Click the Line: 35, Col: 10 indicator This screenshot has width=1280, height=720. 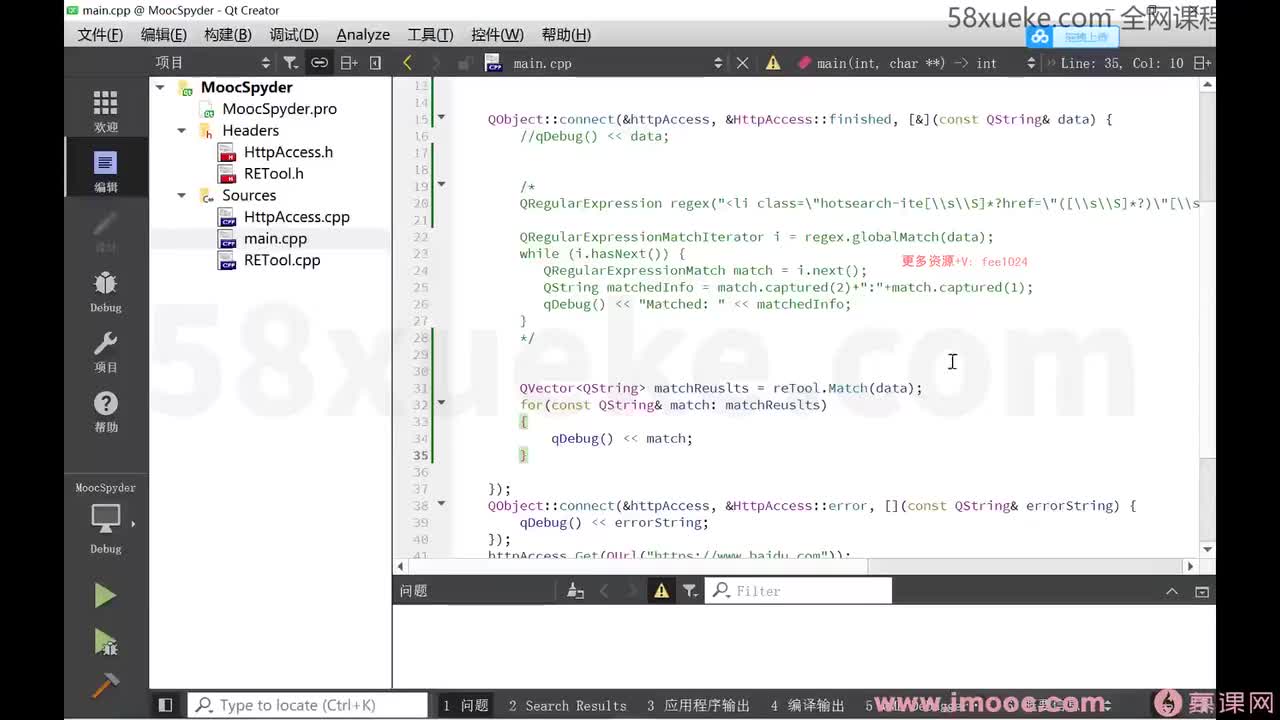click(x=1121, y=62)
